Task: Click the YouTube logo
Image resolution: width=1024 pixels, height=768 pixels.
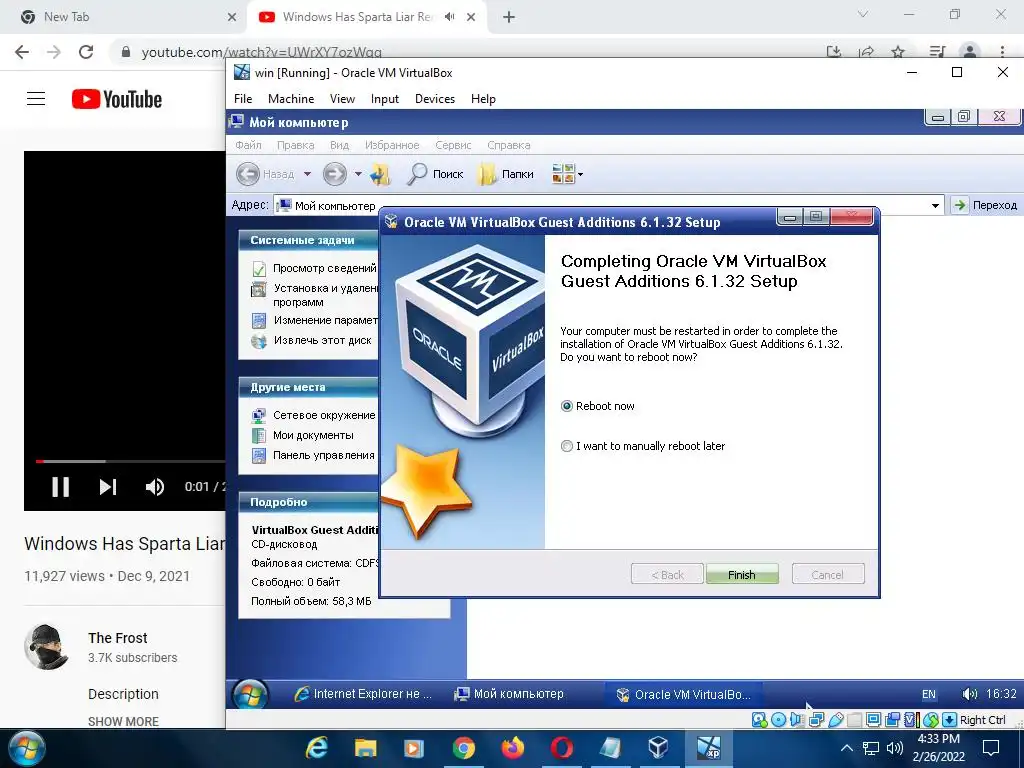Action: point(117,99)
